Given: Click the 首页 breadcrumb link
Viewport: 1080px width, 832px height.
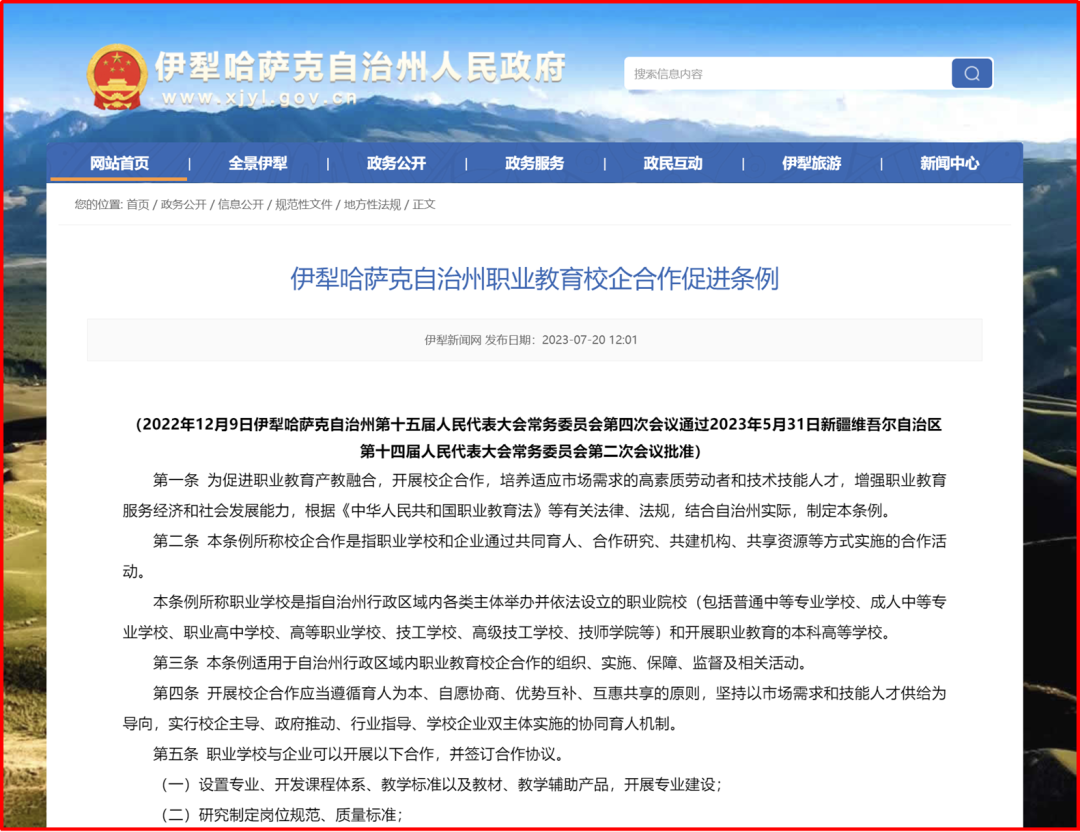Looking at the screenshot, I should [137, 204].
